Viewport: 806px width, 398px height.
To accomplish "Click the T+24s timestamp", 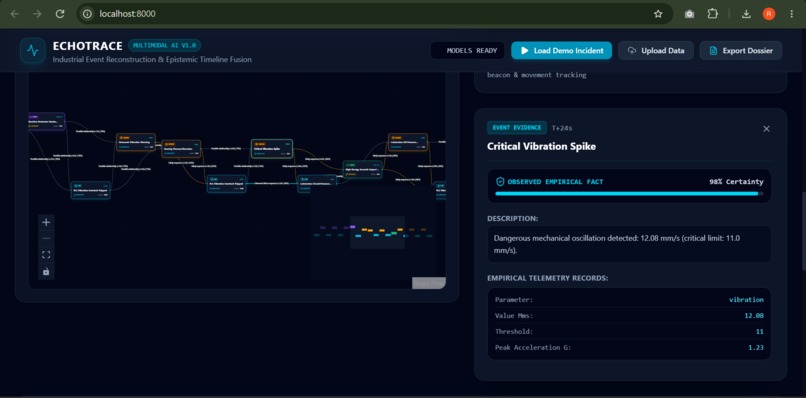I will 562,128.
